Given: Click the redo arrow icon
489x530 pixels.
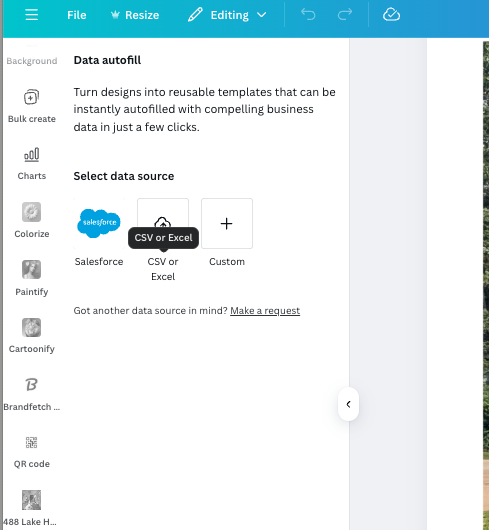Looking at the screenshot, I should (345, 15).
